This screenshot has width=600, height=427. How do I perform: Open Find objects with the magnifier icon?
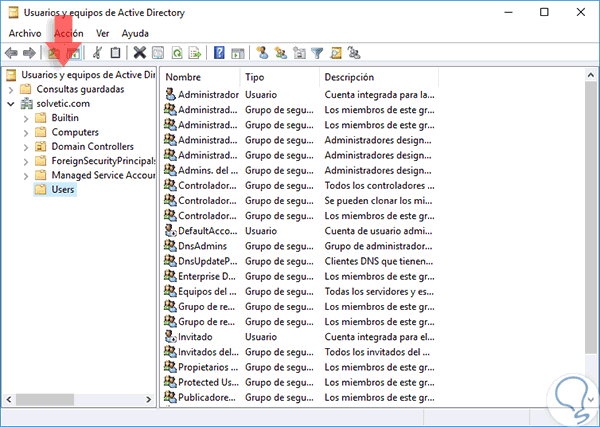point(336,53)
